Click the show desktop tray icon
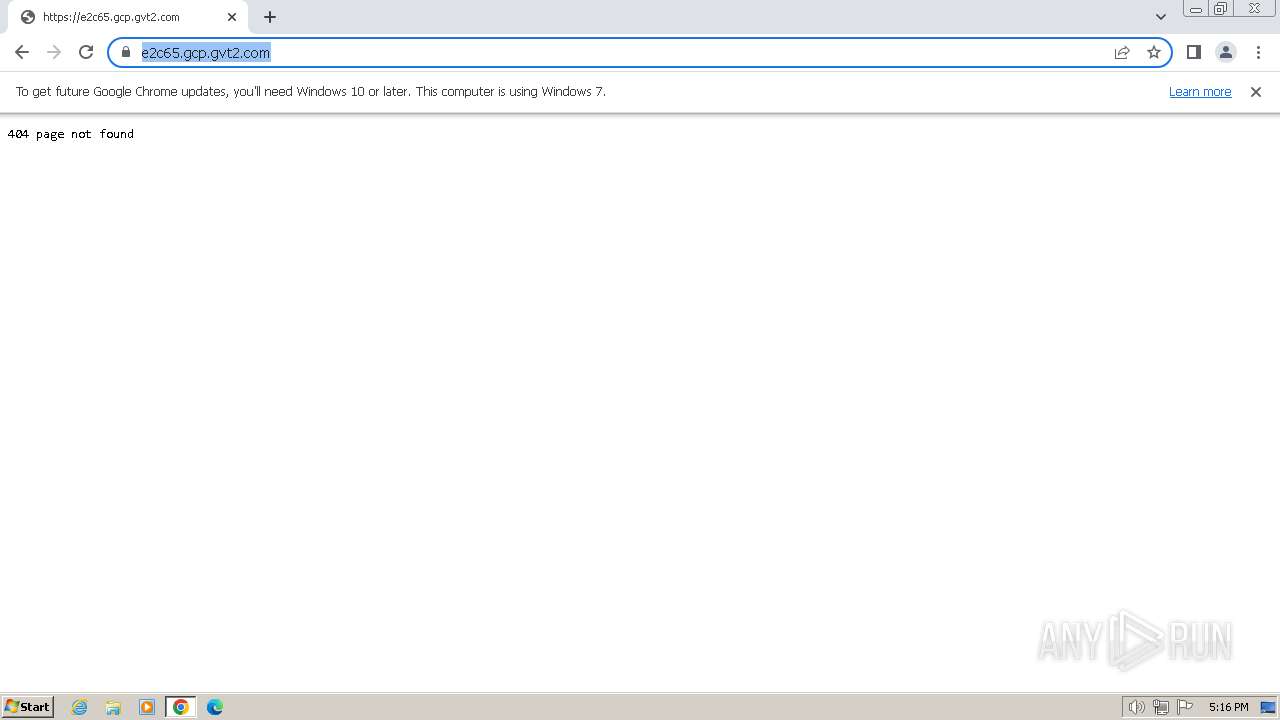Screen dimensions: 1280x720 [1268, 707]
